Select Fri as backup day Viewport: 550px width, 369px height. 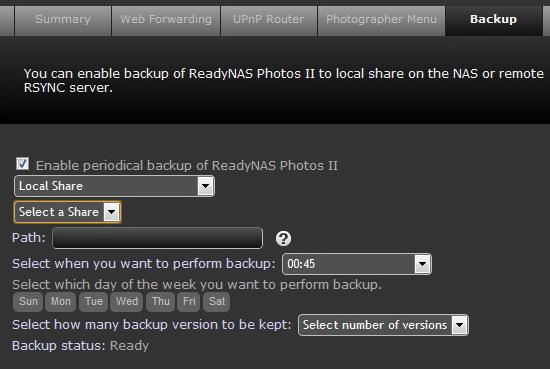tap(189, 302)
